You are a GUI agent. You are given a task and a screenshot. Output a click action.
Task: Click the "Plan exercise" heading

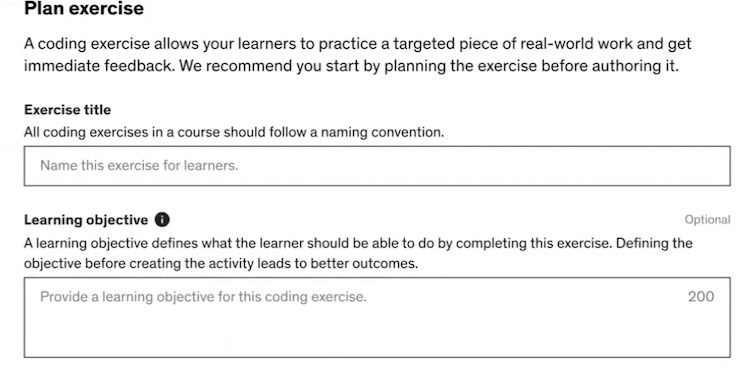(x=84, y=9)
